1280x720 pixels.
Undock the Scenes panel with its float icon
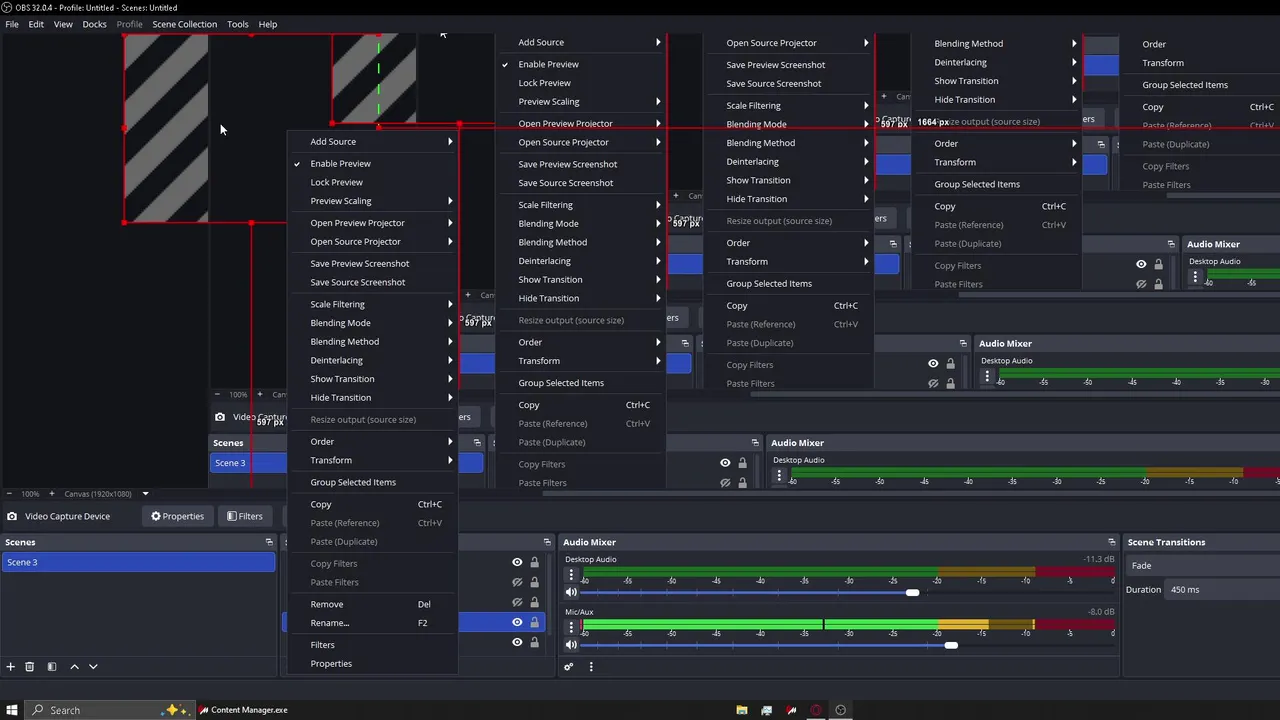point(269,542)
